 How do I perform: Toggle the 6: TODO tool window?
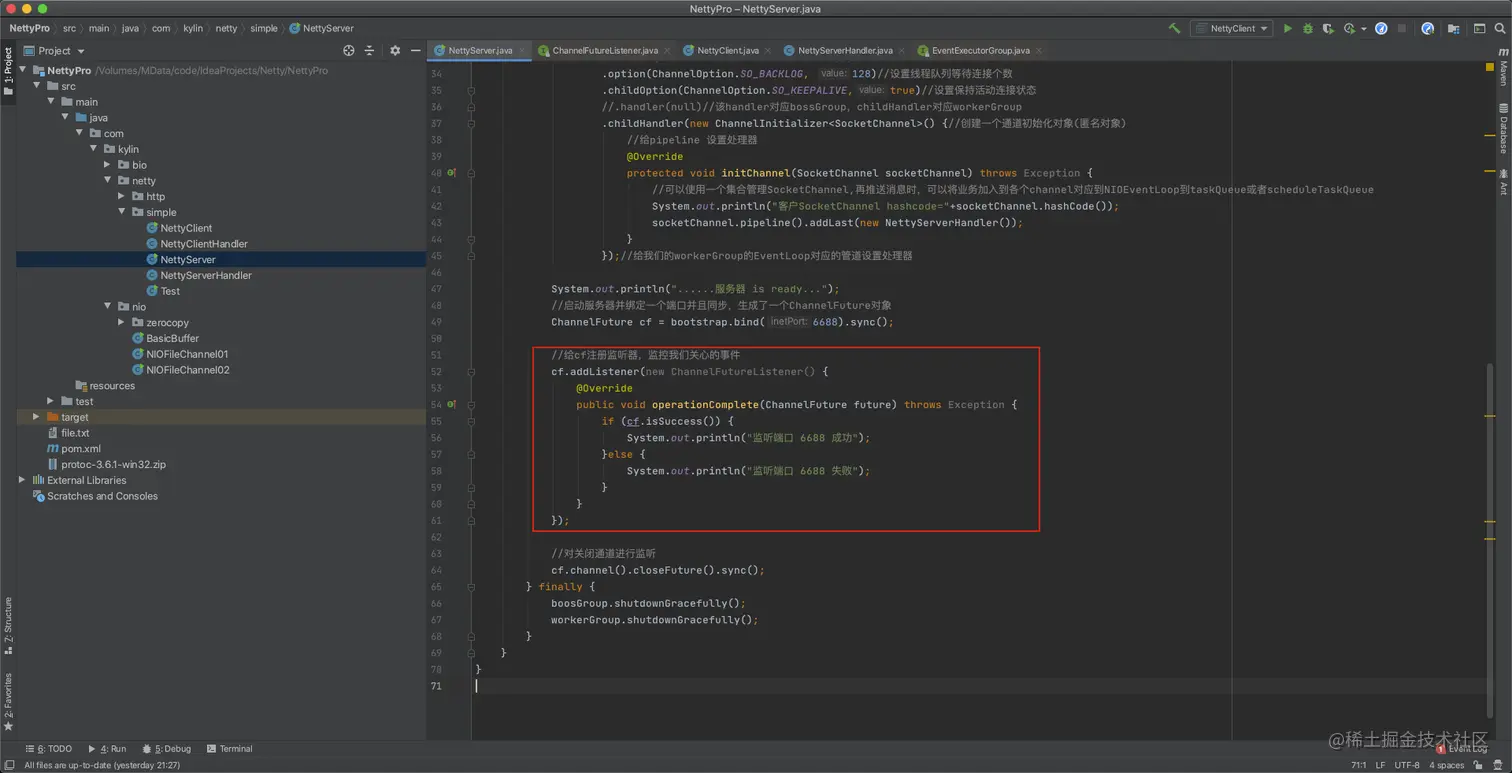pos(49,749)
